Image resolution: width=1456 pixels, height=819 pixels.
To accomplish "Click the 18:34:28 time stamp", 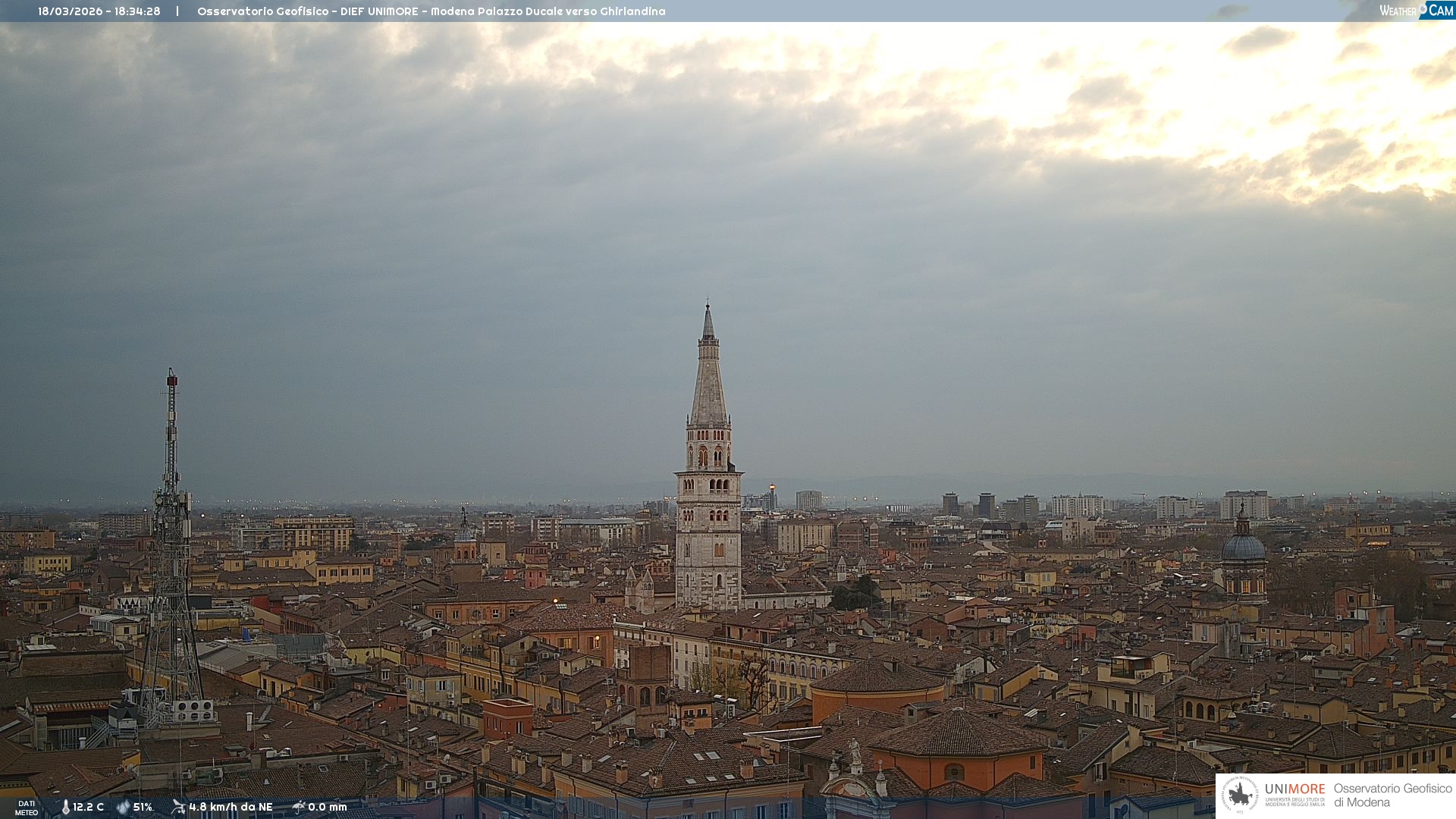I will (x=137, y=11).
